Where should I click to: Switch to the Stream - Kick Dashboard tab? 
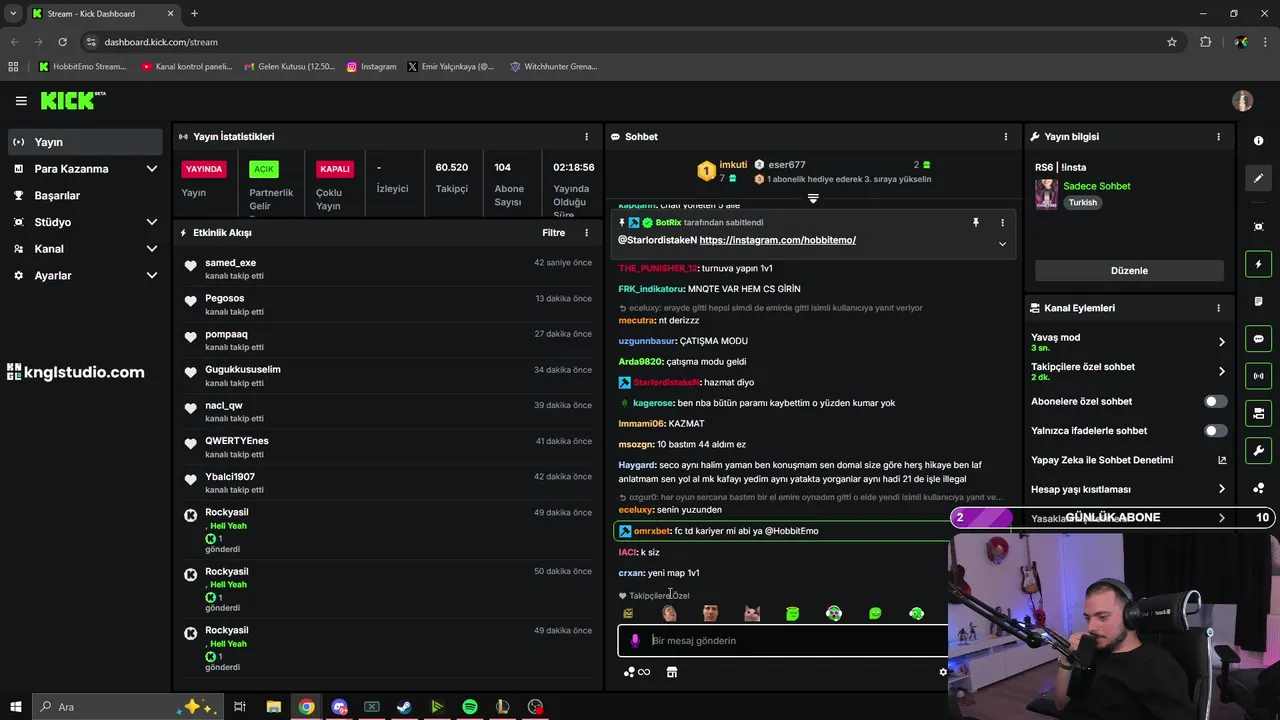point(103,14)
